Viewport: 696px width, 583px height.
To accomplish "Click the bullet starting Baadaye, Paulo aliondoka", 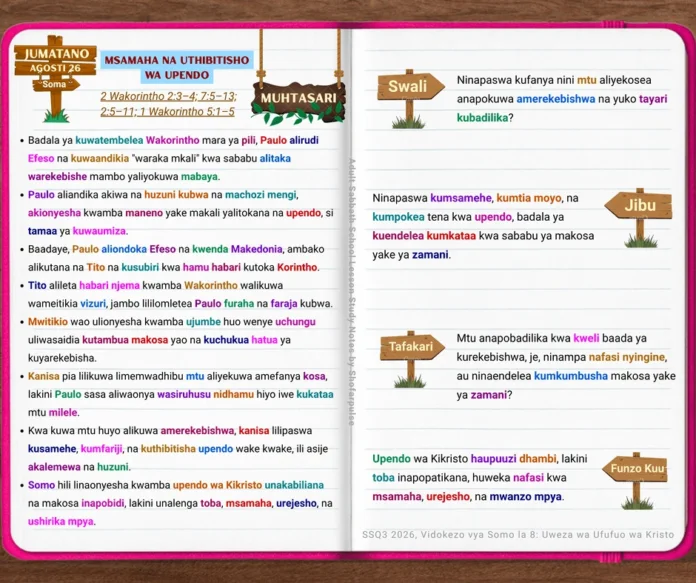I will click(x=173, y=258).
